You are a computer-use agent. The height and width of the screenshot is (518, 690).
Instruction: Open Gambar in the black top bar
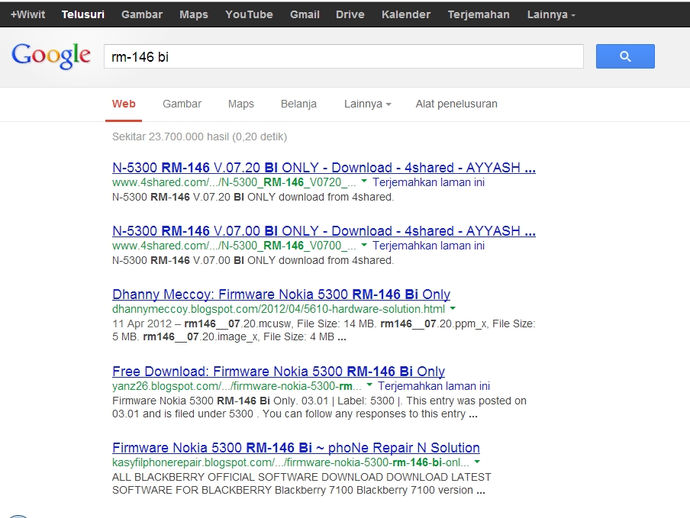click(x=142, y=15)
